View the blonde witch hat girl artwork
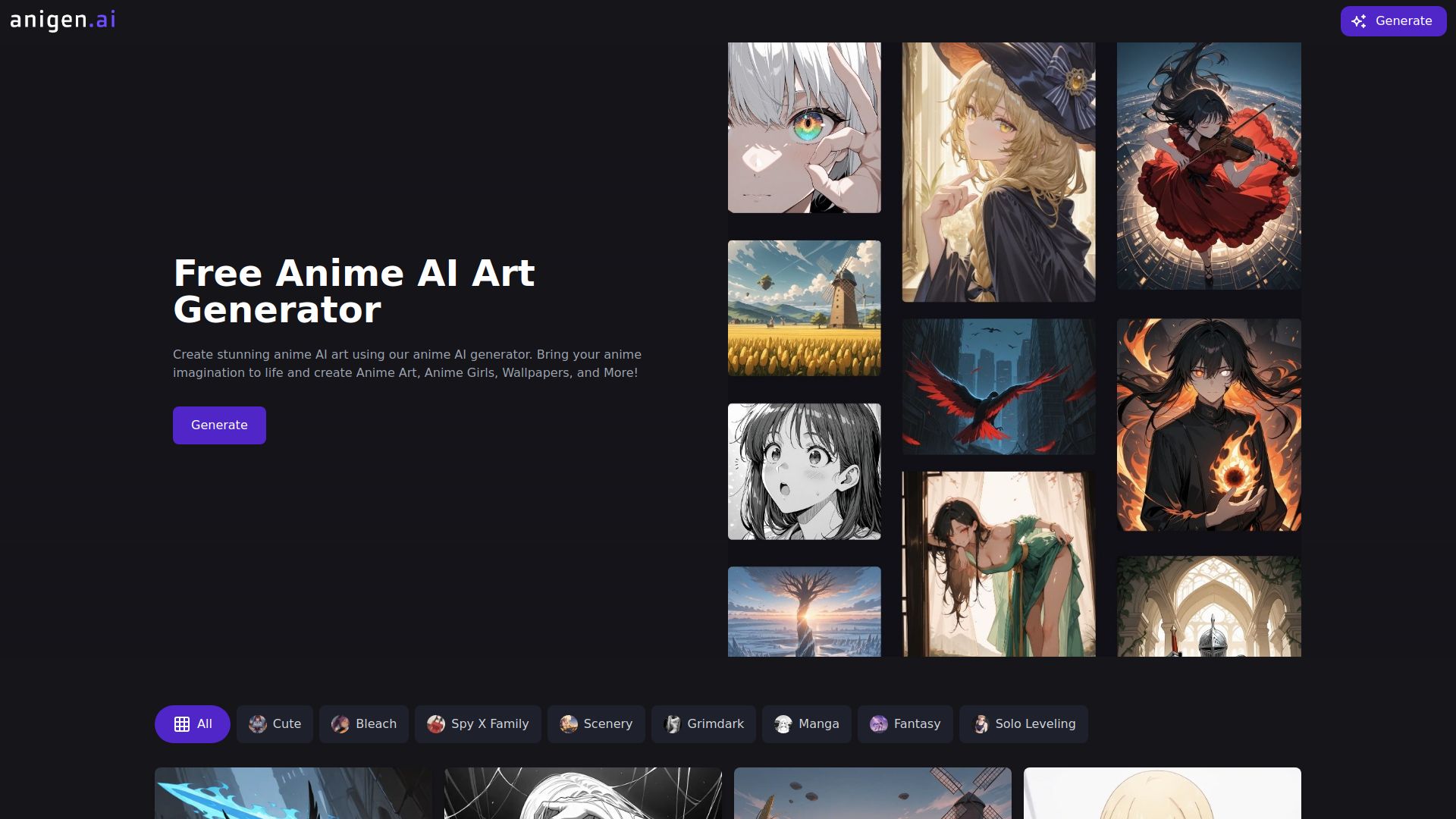This screenshot has width=1456, height=819. (x=998, y=172)
